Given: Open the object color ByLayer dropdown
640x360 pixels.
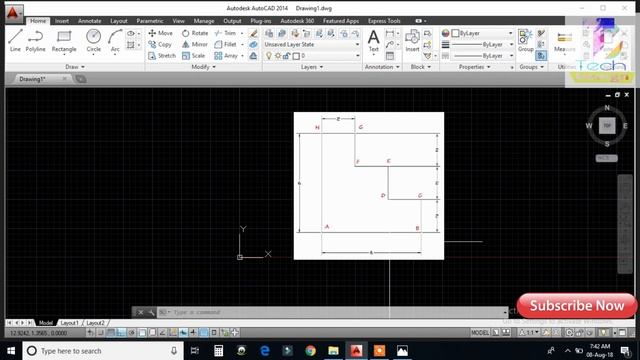Looking at the screenshot, I should (482, 33).
